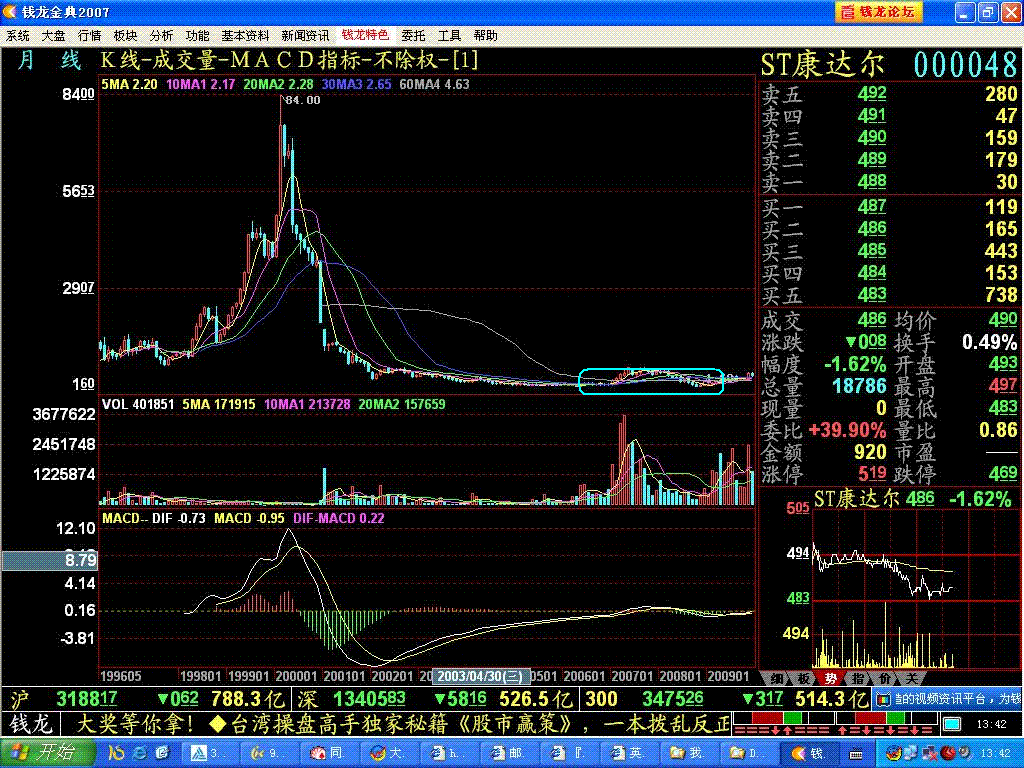Click the 换手 0.49% value
The width and height of the screenshot is (1024, 768).
pos(990,342)
